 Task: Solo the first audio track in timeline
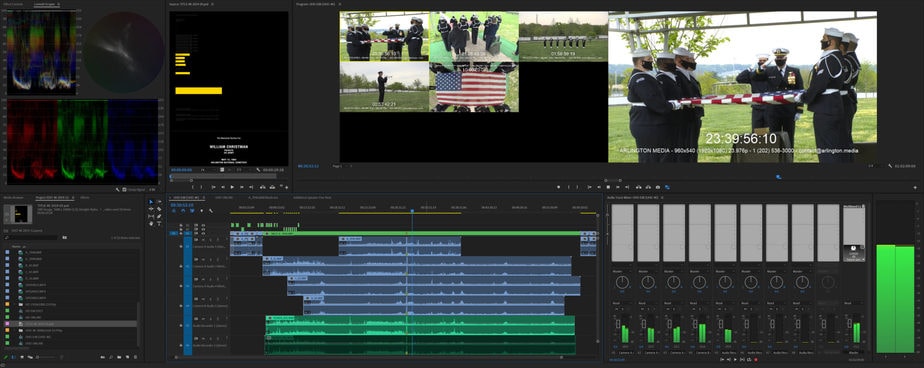click(x=210, y=240)
